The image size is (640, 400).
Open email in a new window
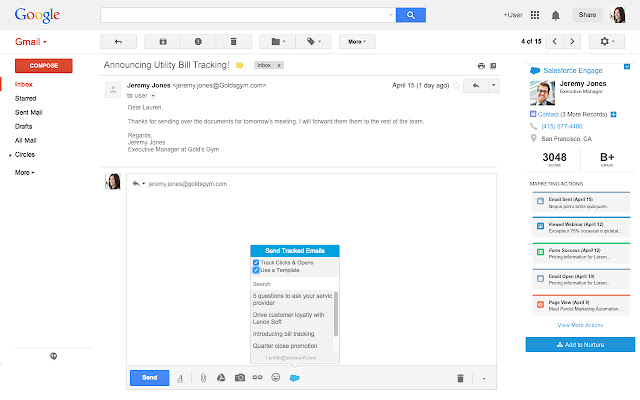pos(493,66)
